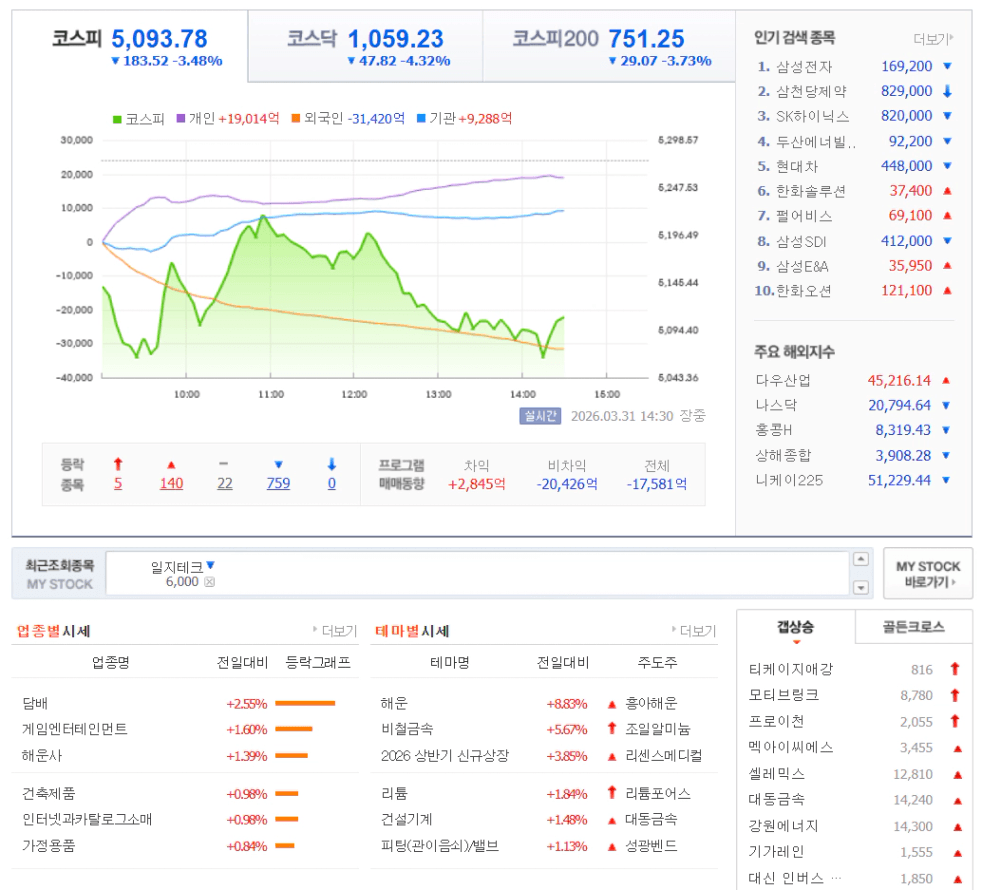
Task: Select the 갭상승 tab
Action: (x=795, y=627)
